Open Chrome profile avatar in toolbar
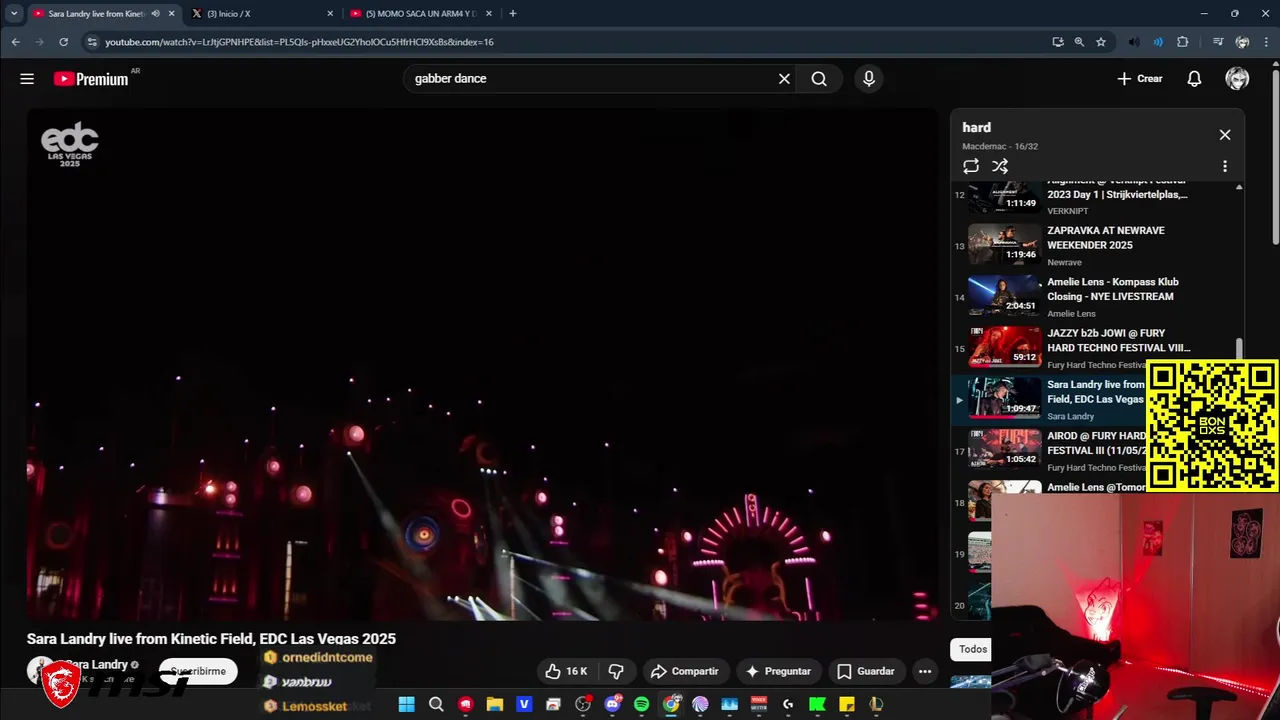Viewport: 1280px width, 720px height. [1242, 42]
